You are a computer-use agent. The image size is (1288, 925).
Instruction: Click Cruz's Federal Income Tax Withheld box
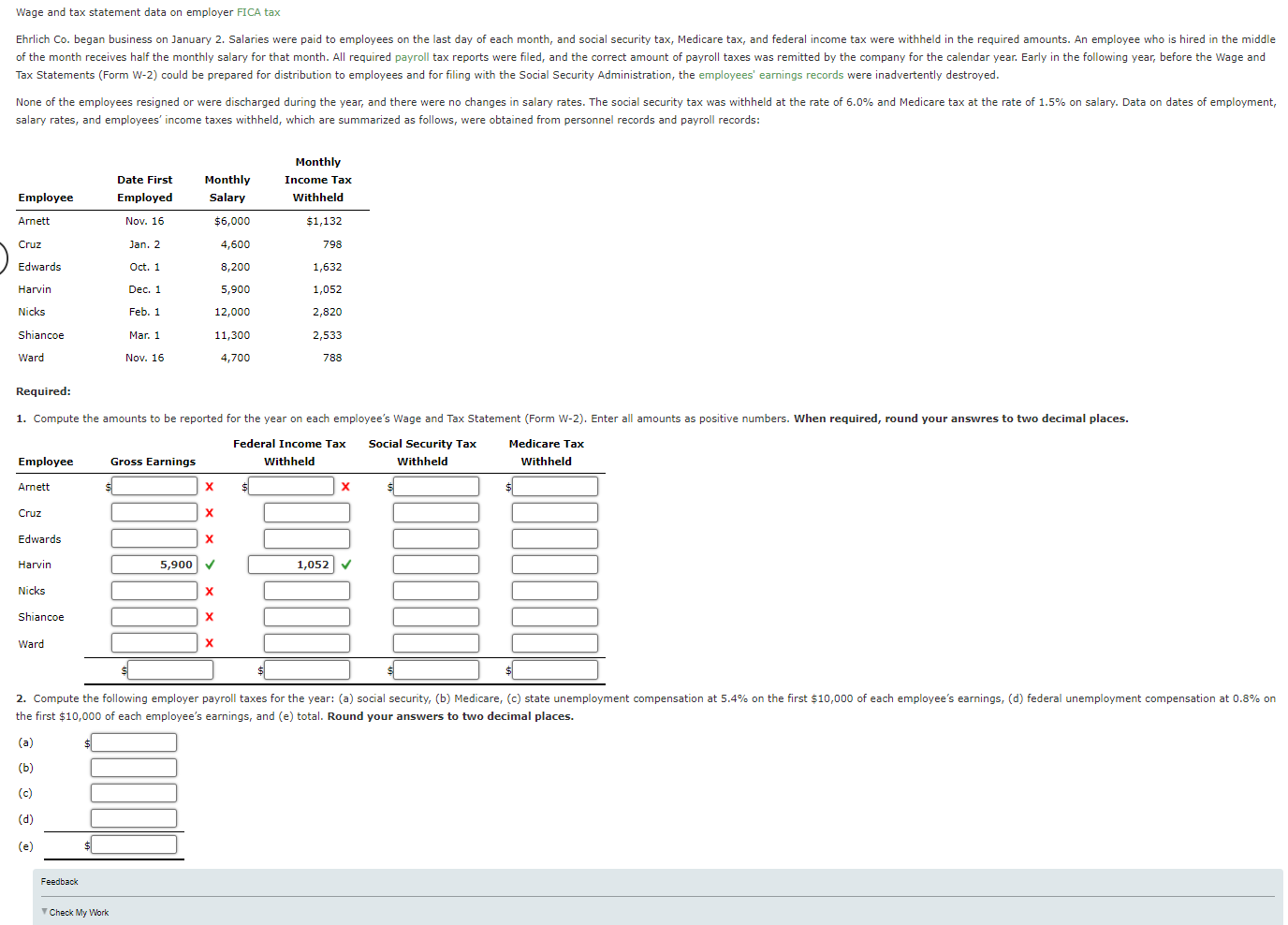tap(306, 512)
